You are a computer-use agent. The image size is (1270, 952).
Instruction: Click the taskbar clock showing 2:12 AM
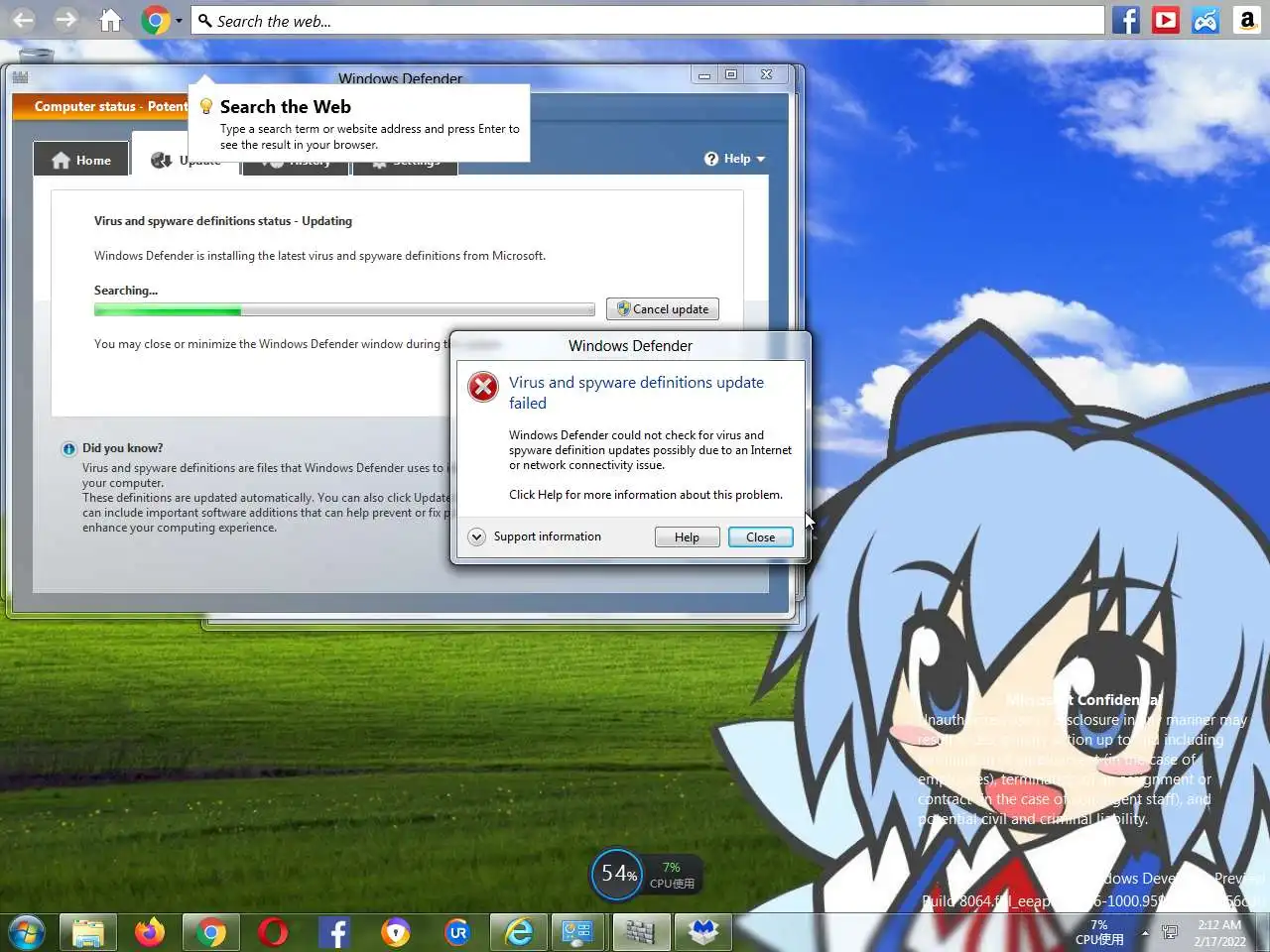[x=1219, y=933]
